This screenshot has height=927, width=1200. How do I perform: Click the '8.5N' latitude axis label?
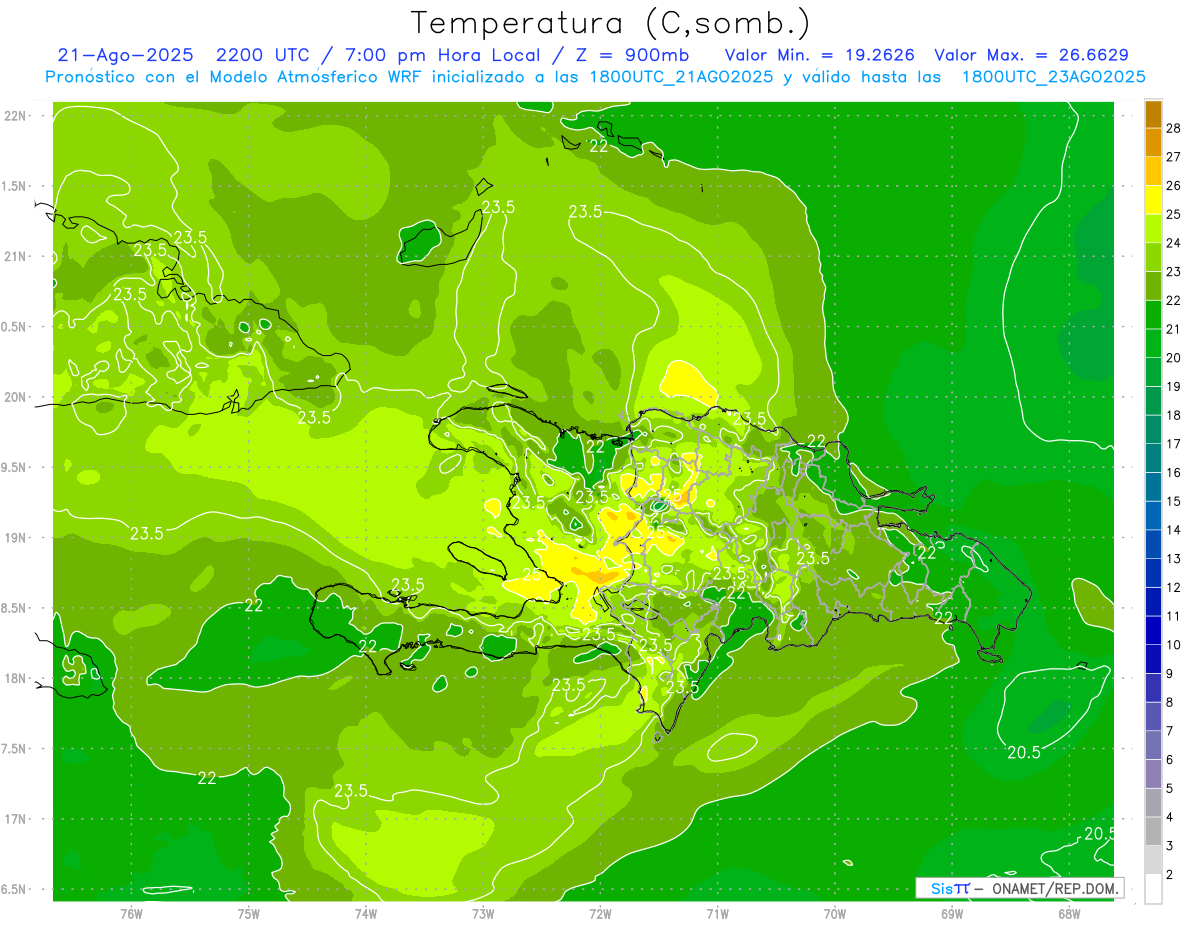(14, 608)
